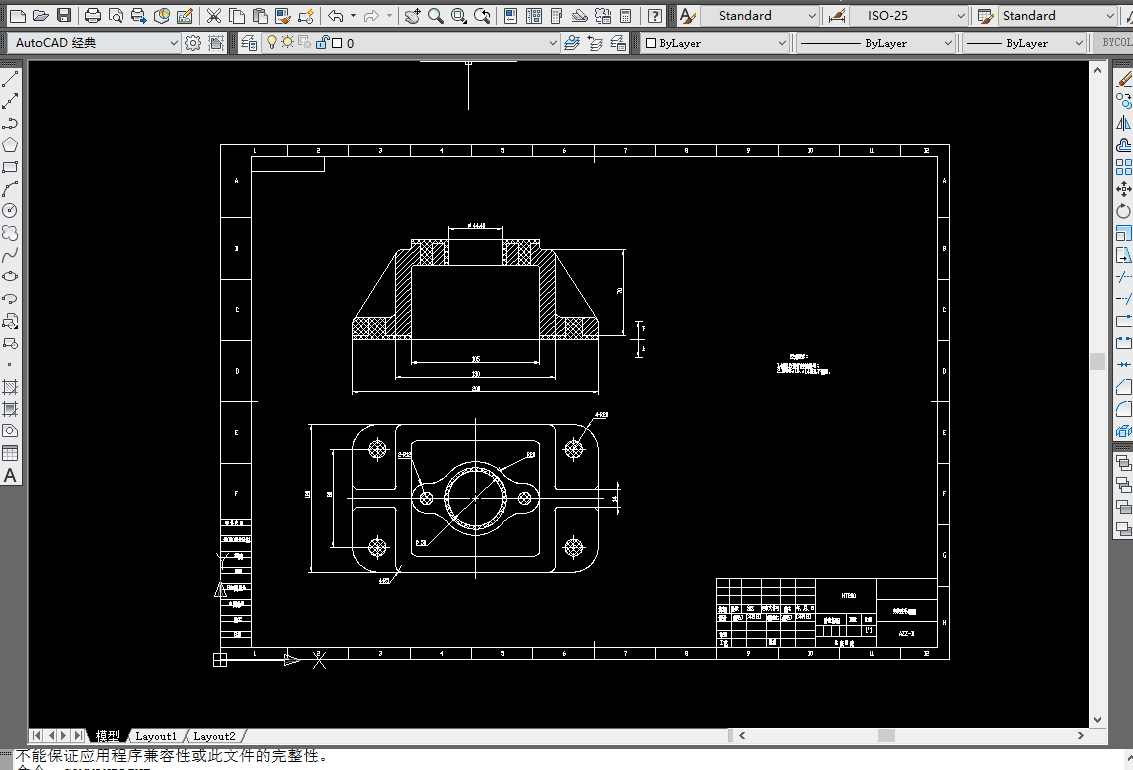Click the Paste icon
1133x770 pixels.
pos(260,15)
